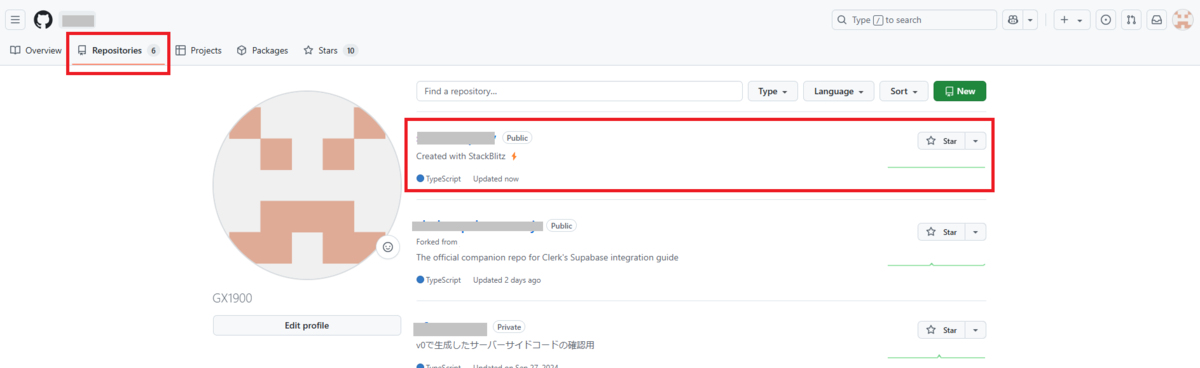This screenshot has height=368, width=1200.
Task: Open the Copilot icon in header
Action: point(1012,20)
